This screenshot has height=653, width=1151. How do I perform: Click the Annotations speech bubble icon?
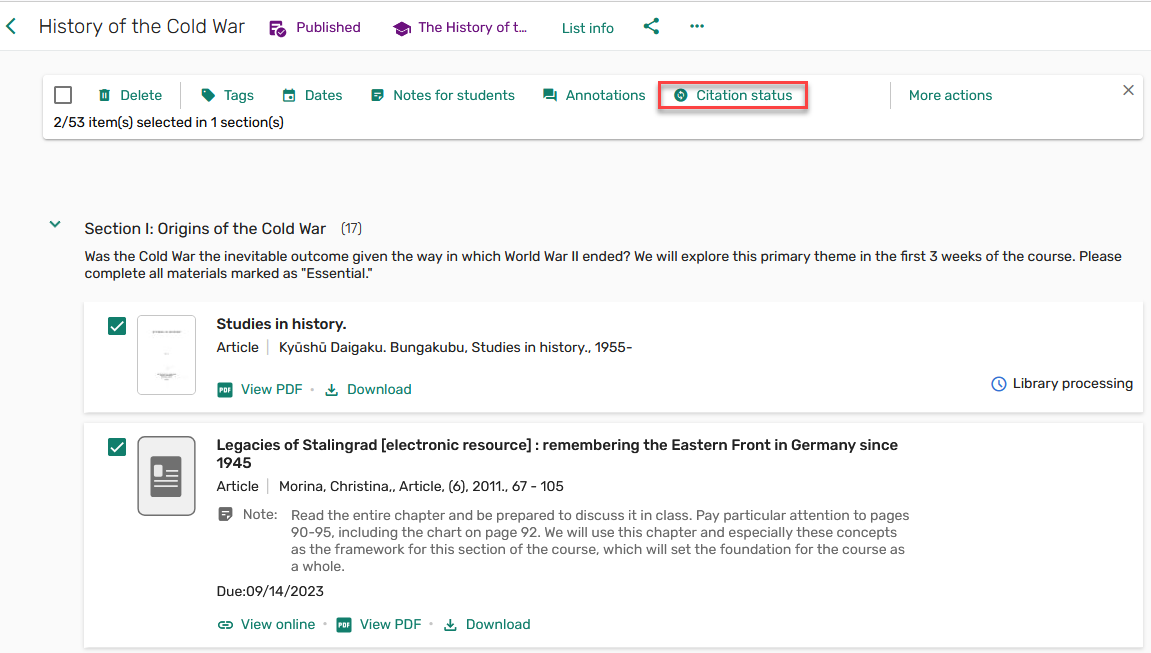point(550,95)
